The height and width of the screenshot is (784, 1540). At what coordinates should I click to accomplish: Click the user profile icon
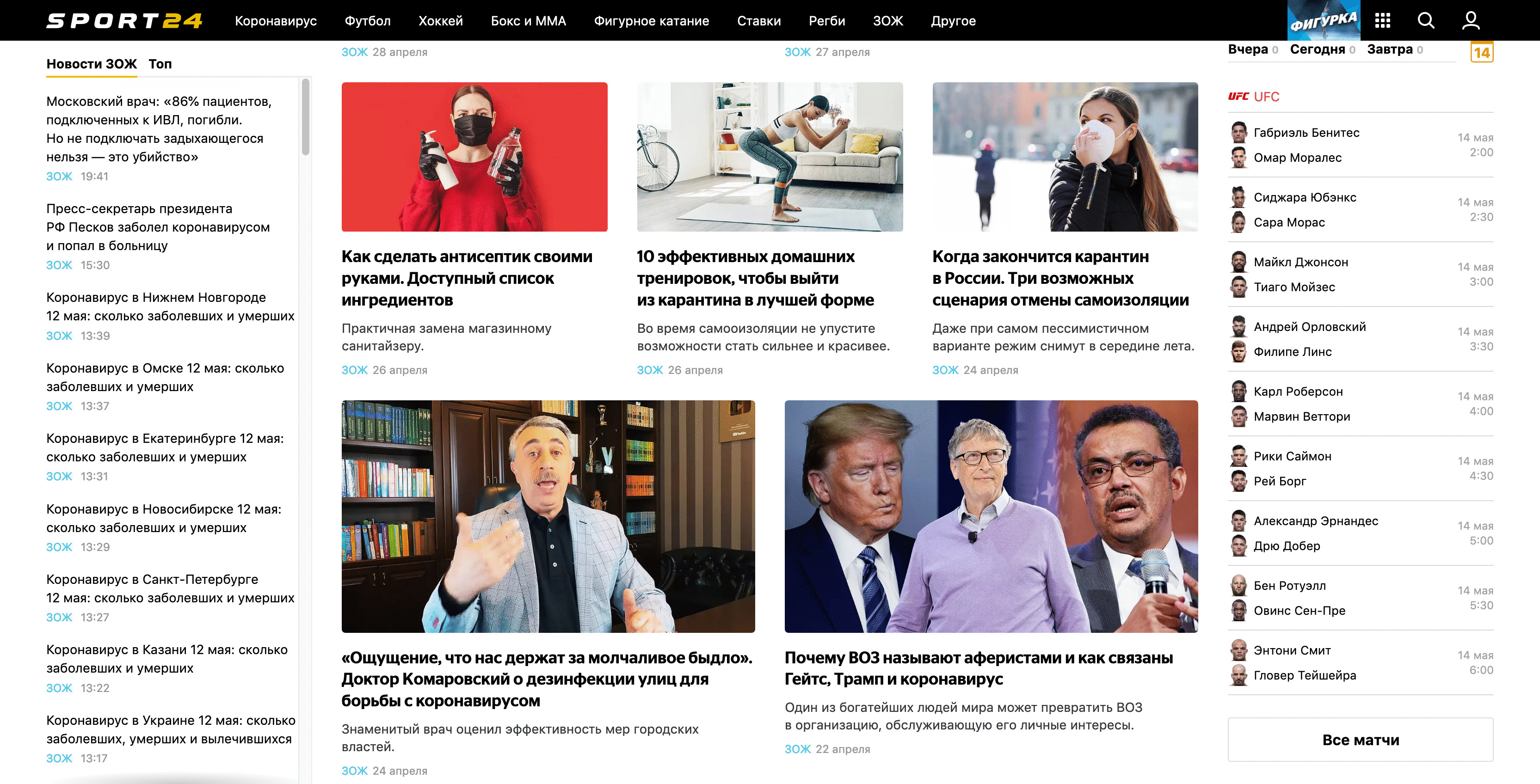(x=1471, y=20)
